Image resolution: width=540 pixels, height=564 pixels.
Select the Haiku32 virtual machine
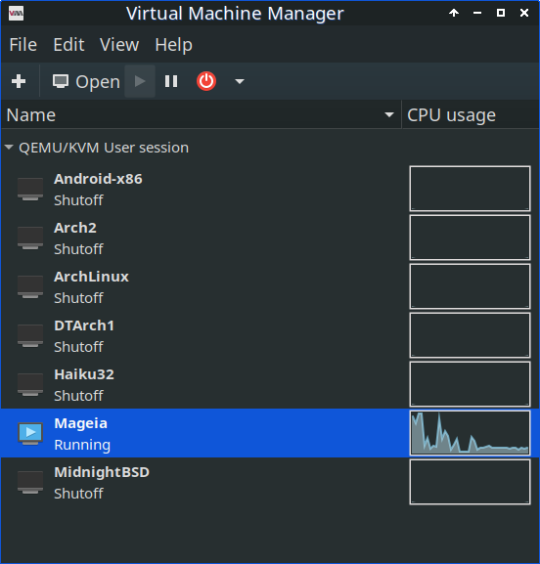click(x=270, y=385)
